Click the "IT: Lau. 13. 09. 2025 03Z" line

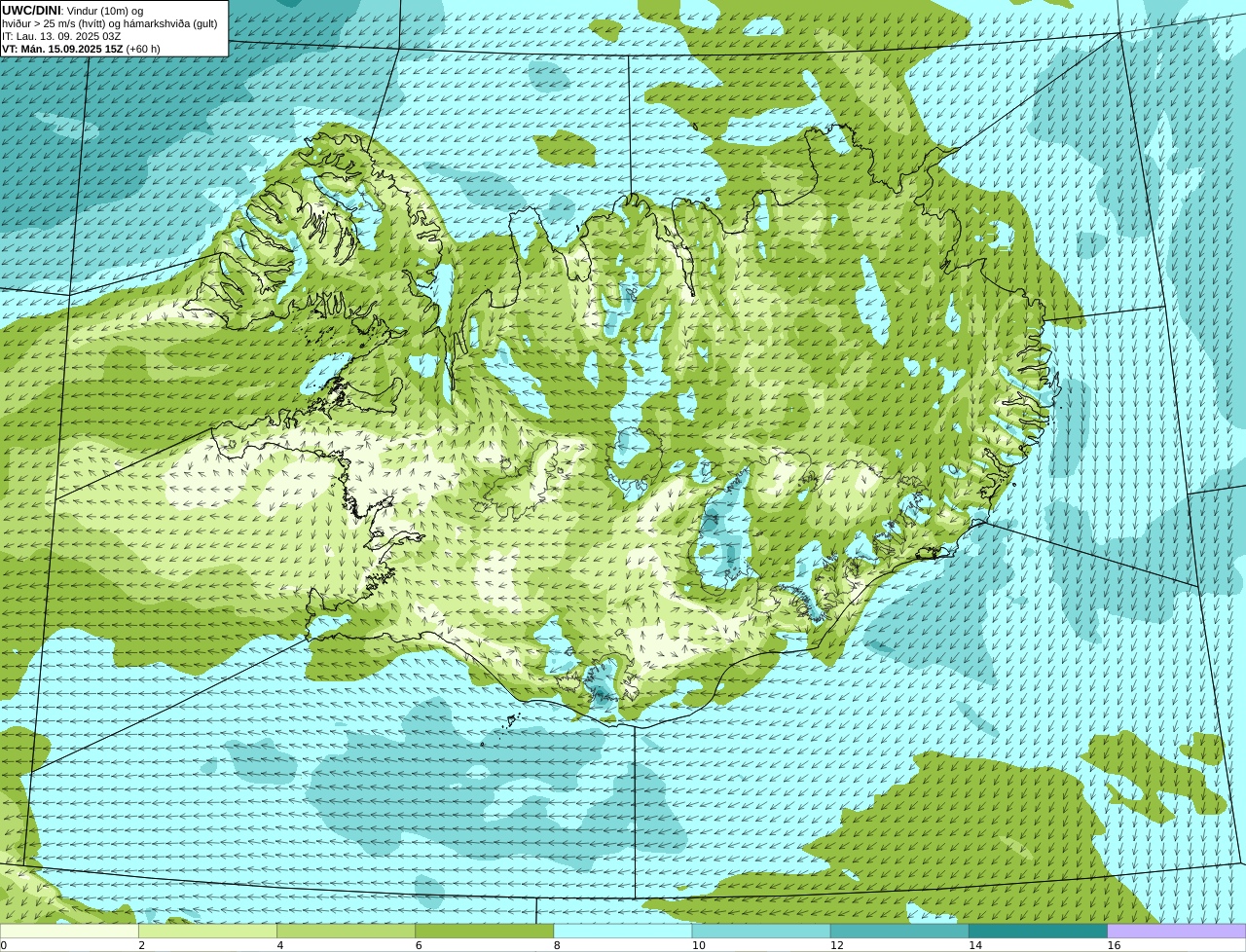click(x=61, y=36)
